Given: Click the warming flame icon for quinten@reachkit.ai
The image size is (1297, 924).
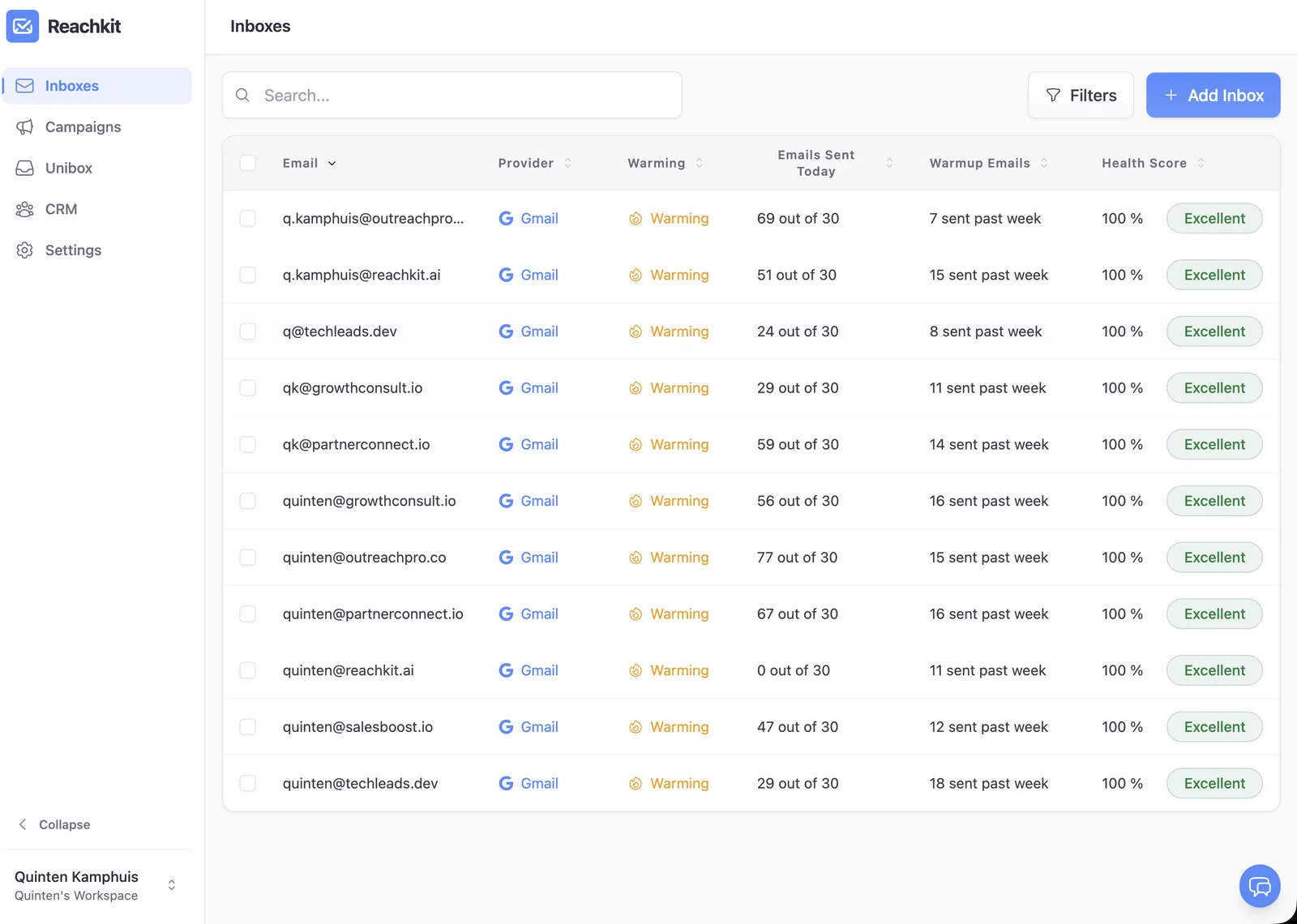Looking at the screenshot, I should (636, 671).
